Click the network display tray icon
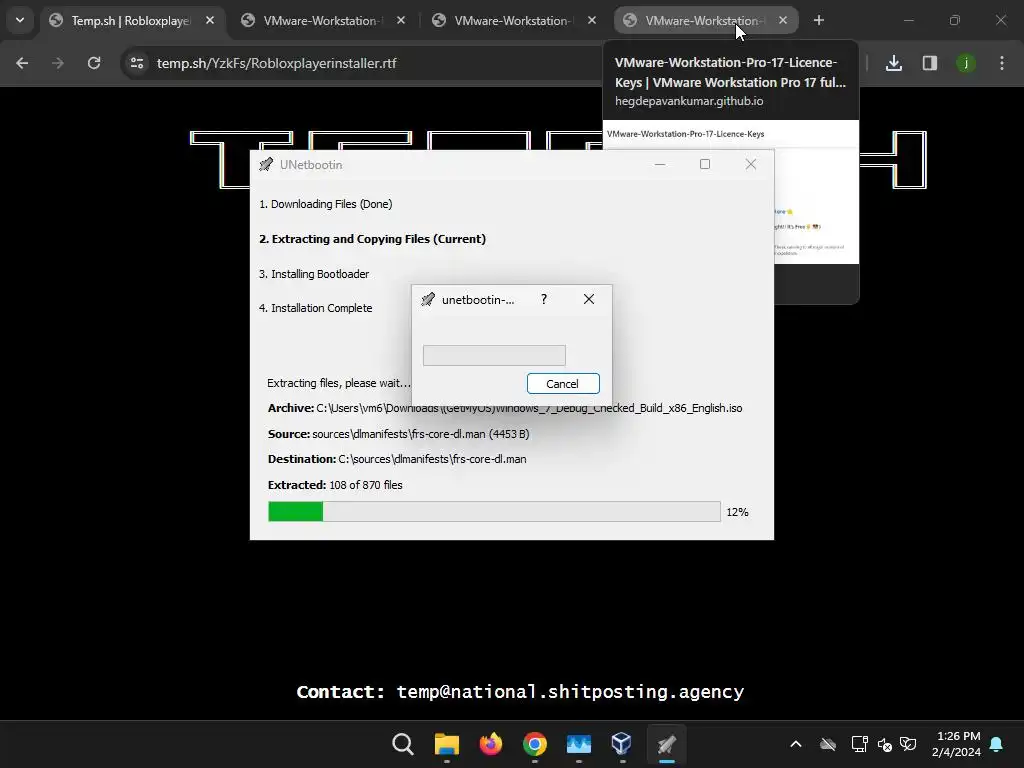 click(859, 744)
